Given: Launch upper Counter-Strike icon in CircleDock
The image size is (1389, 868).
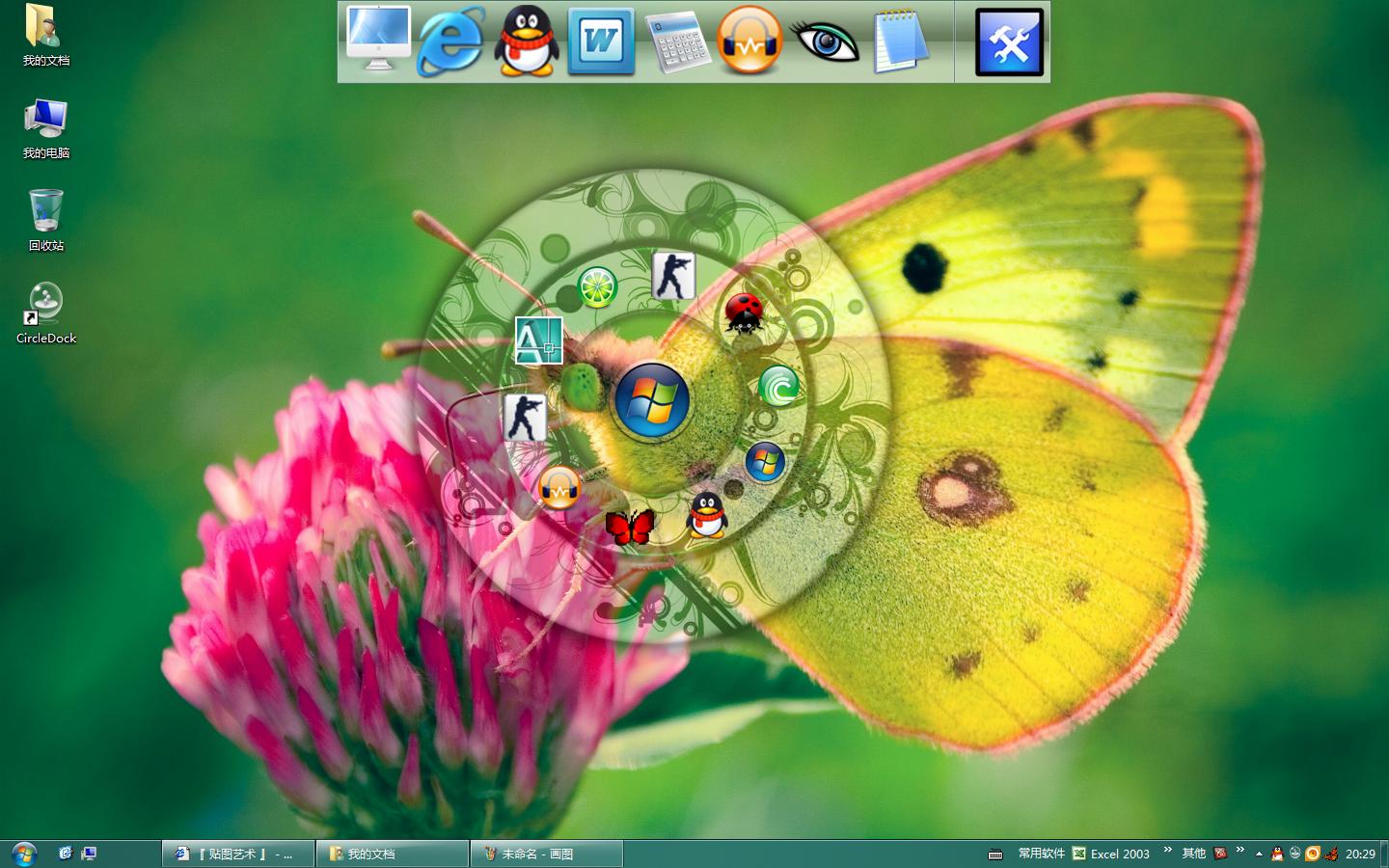Looking at the screenshot, I should click(673, 277).
